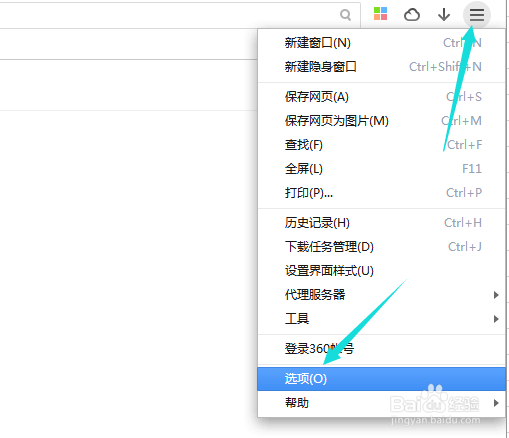The height and width of the screenshot is (438, 509).
Task: Select 保存网页(A) menu entry
Action: [382, 97]
